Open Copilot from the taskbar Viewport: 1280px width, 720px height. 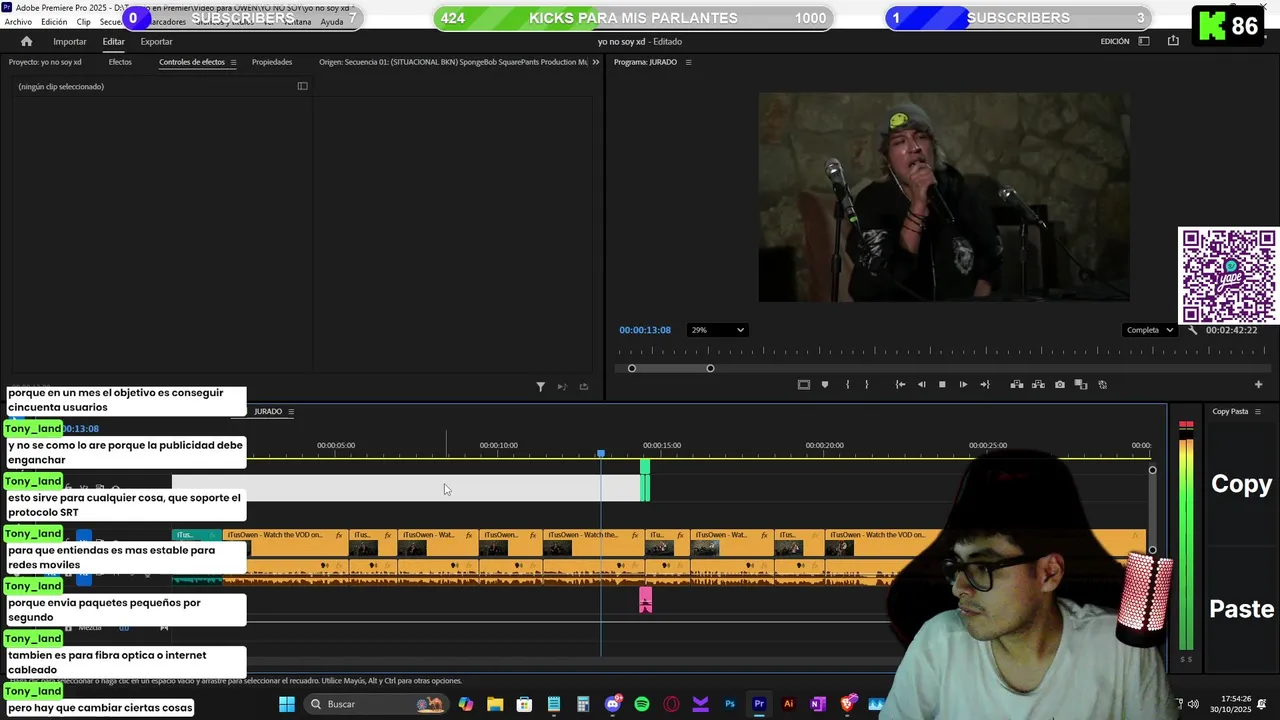[x=466, y=704]
